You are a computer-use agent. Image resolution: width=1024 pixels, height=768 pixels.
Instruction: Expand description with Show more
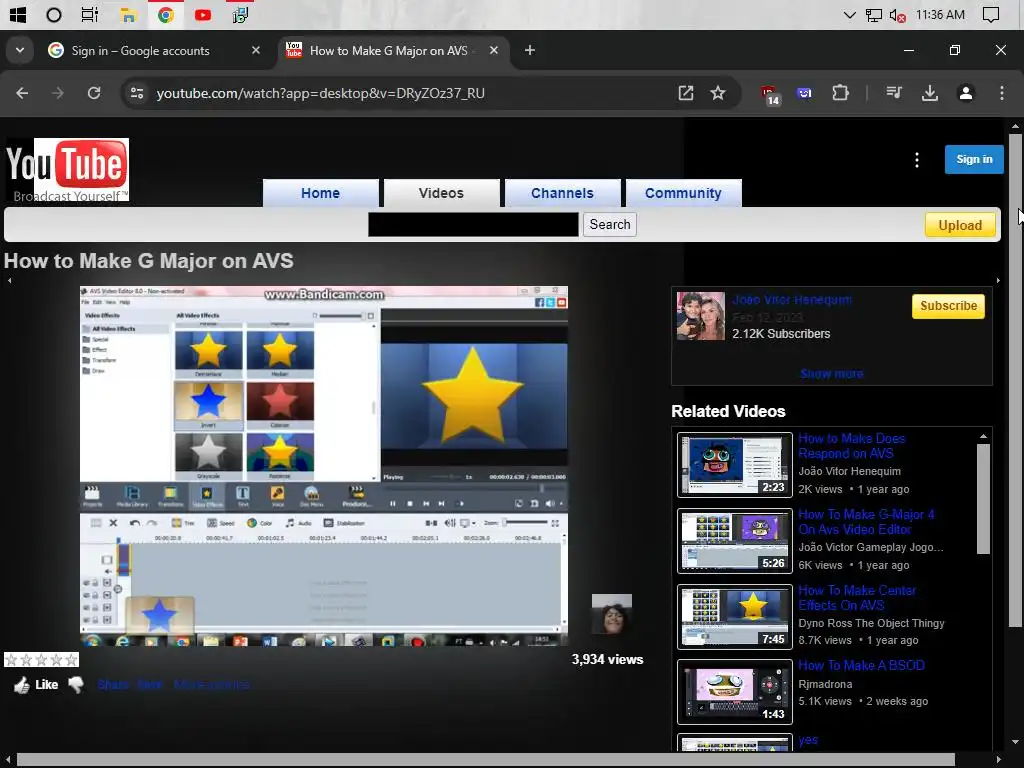point(831,374)
